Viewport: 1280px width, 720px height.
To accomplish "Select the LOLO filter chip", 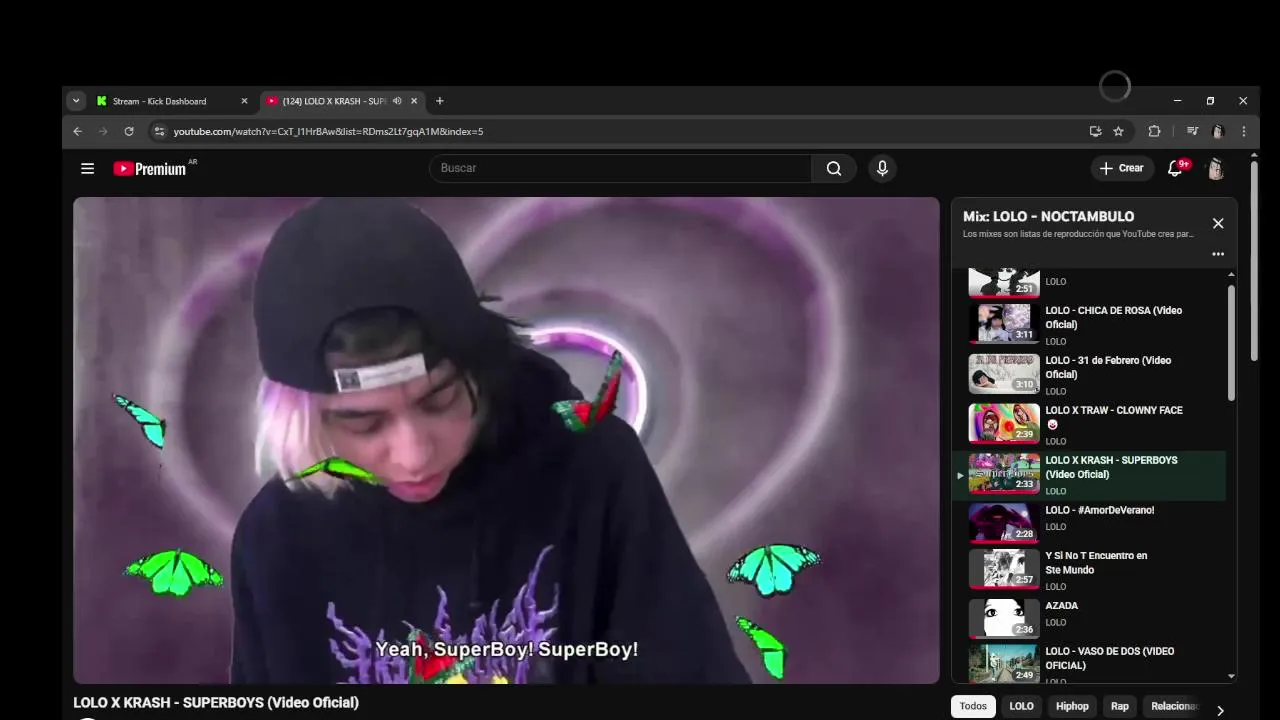I will [x=1021, y=706].
